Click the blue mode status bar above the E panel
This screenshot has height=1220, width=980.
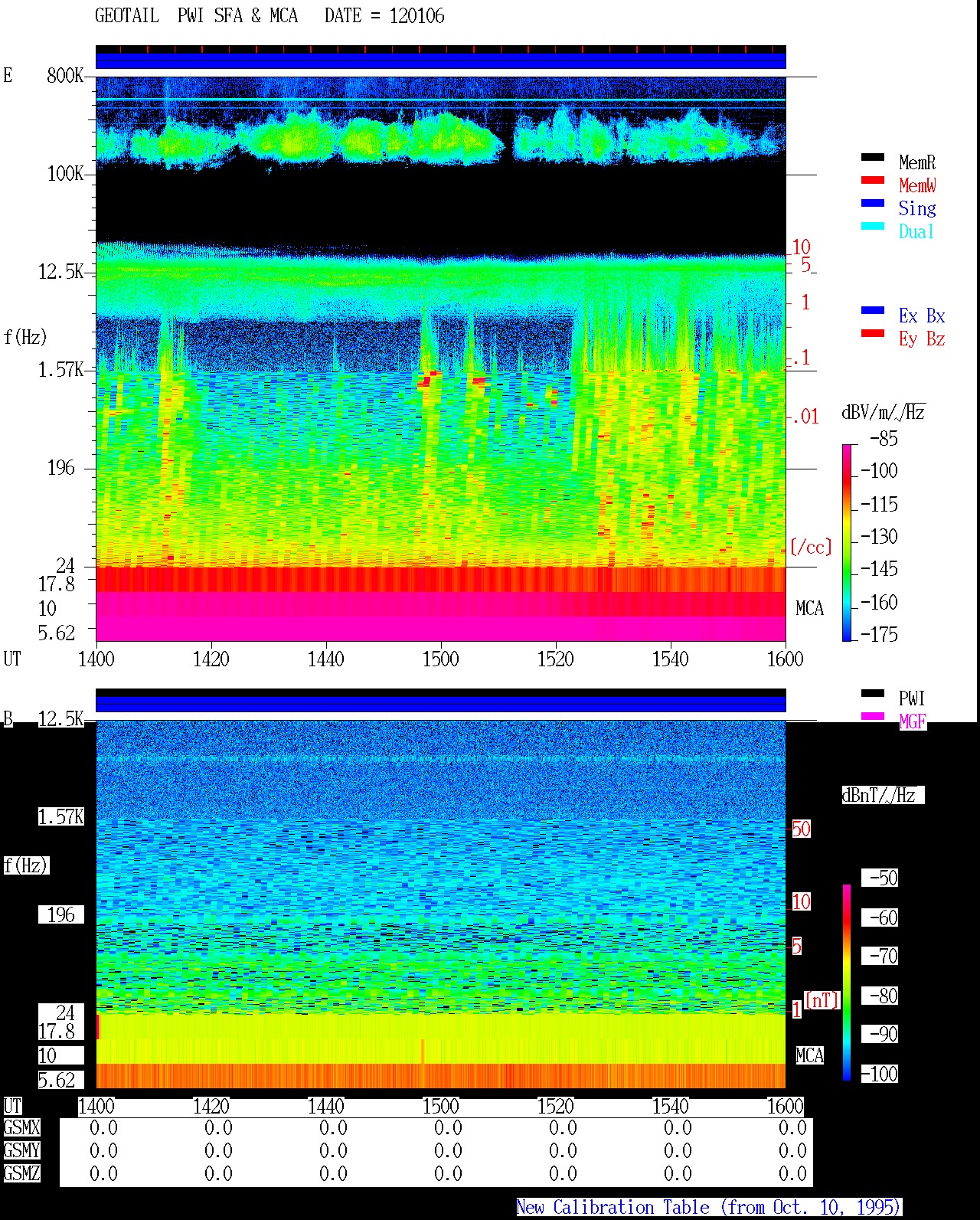pos(441,61)
